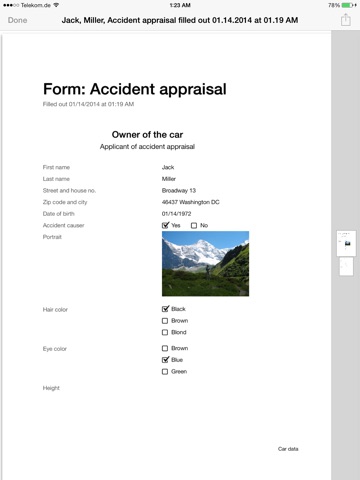
Task: Tap the Wi-Fi icon in status bar
Action: click(56, 5)
